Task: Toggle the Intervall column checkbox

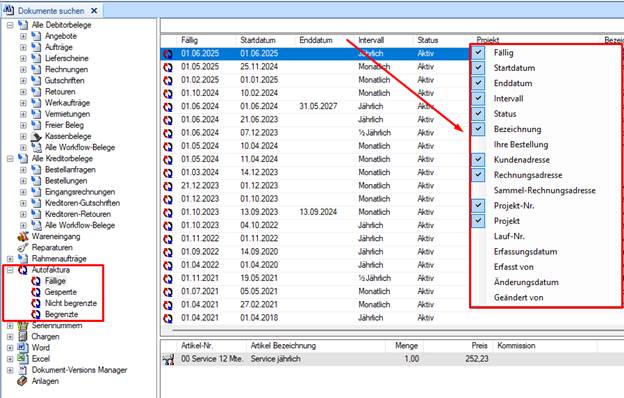Action: (478, 98)
